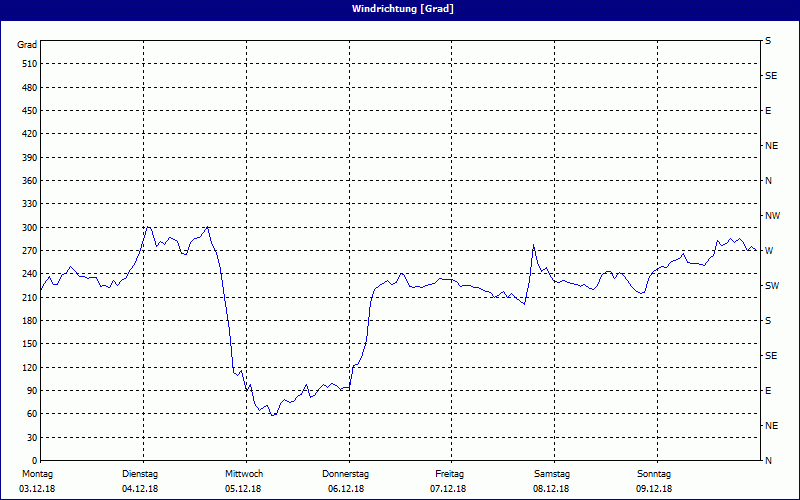Click the "60" y-axis tick label
Screen dimensions: 800x500
[x=32, y=414]
